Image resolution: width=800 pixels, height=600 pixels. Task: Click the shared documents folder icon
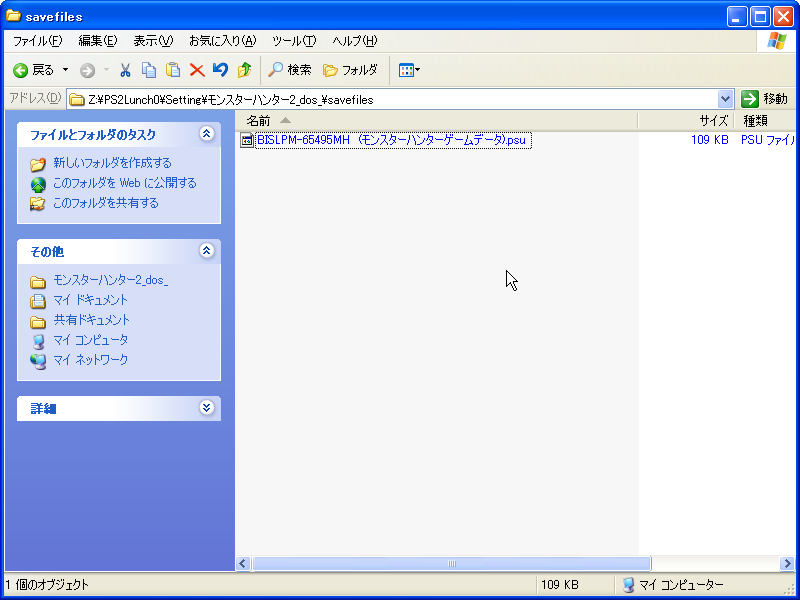pyautogui.click(x=38, y=321)
